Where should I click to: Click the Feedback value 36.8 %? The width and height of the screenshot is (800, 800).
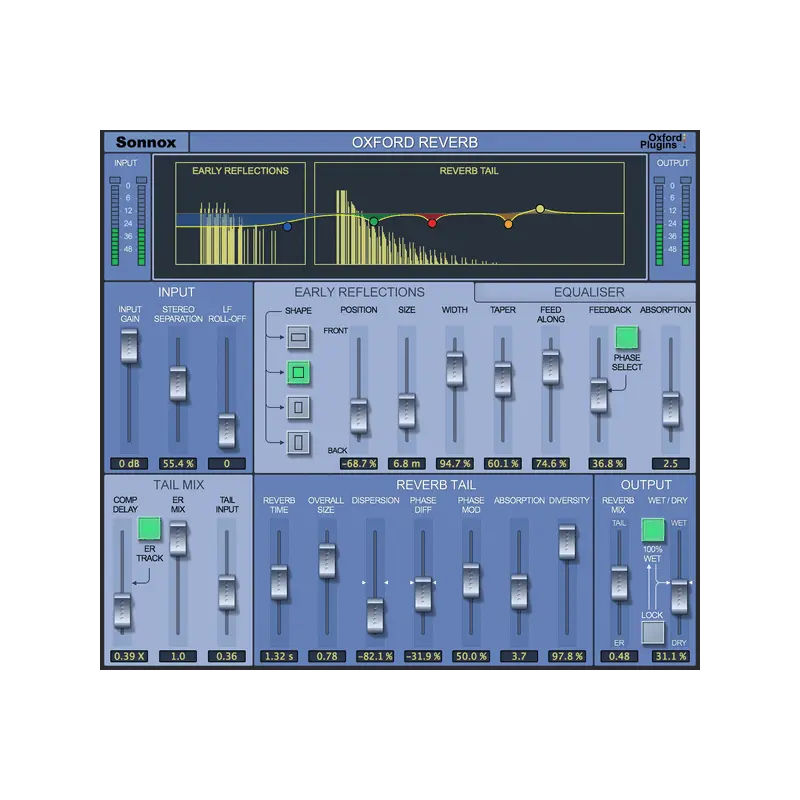(607, 464)
